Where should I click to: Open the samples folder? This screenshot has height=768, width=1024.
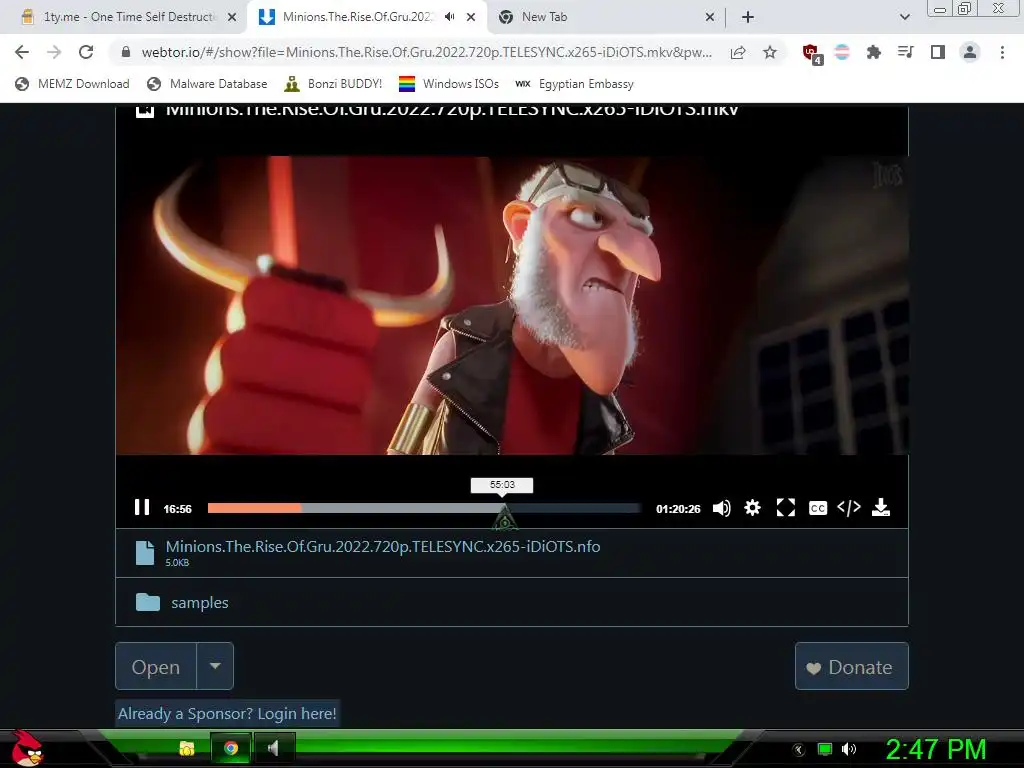coord(200,603)
